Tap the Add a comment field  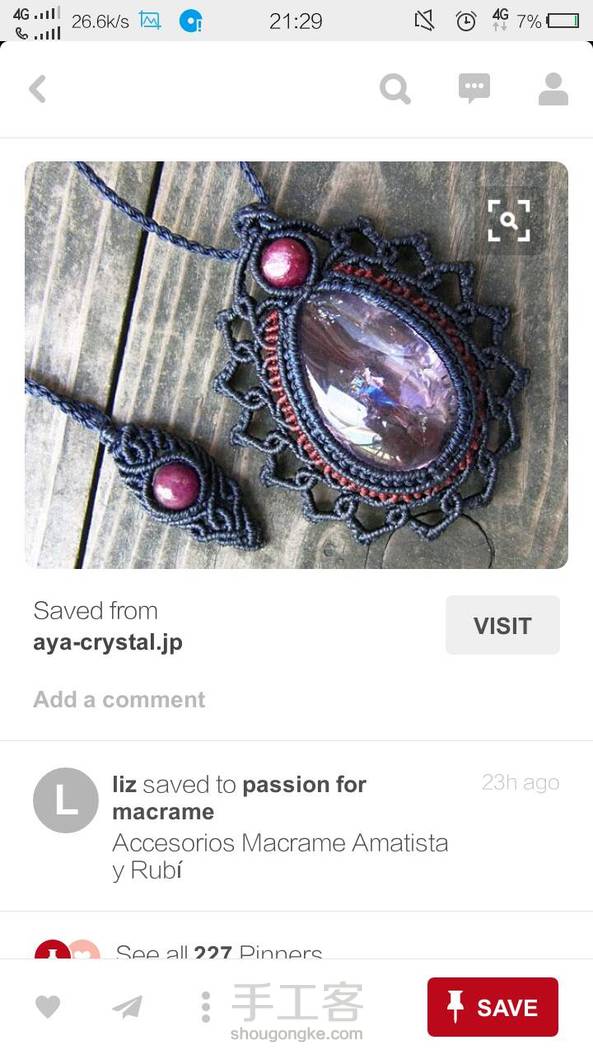[x=119, y=699]
